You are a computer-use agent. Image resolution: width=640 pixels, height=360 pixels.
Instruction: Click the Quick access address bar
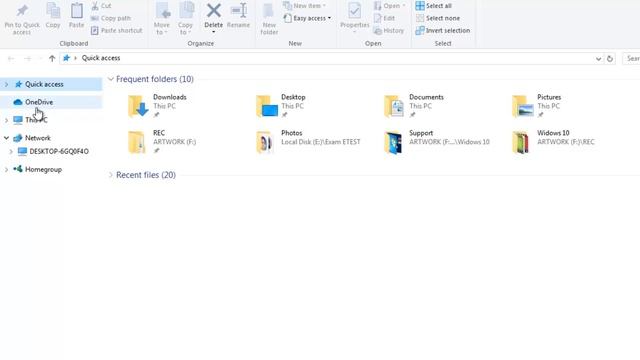coord(327,58)
